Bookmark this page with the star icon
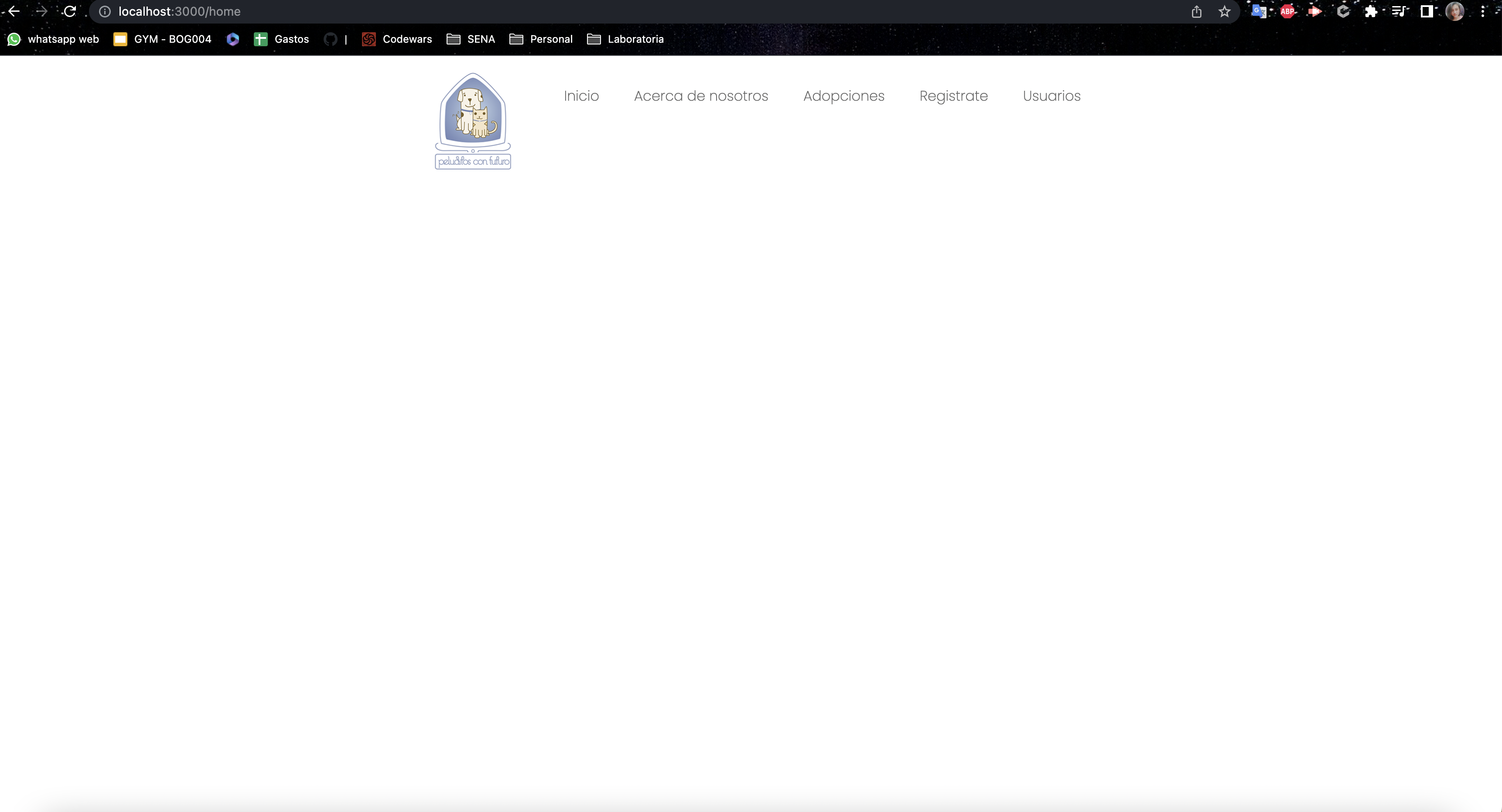Screen dimensions: 1502x812 (x=1225, y=11)
